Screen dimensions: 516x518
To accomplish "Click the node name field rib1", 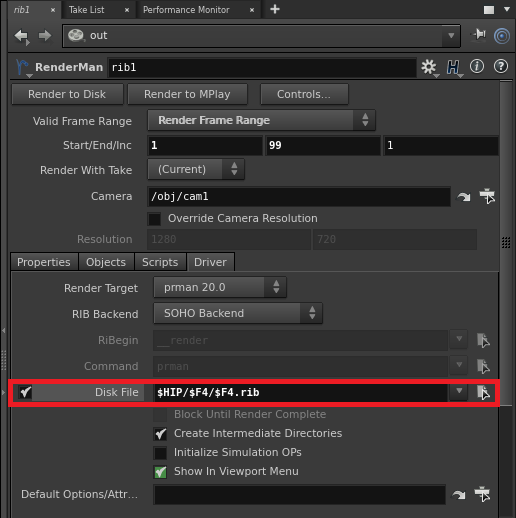I will pyautogui.click(x=262, y=67).
